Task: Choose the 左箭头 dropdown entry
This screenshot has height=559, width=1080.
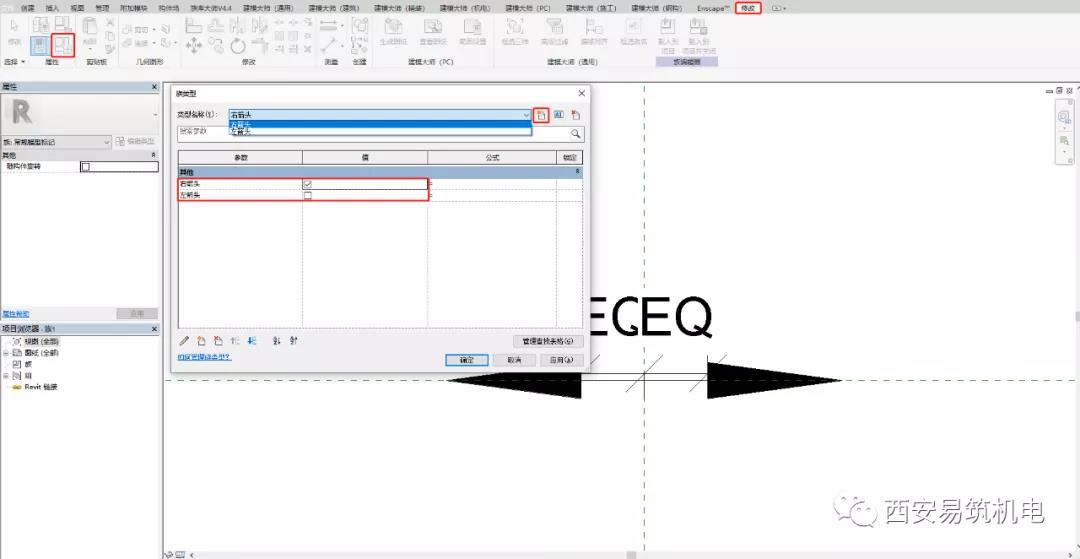Action: coord(380,131)
